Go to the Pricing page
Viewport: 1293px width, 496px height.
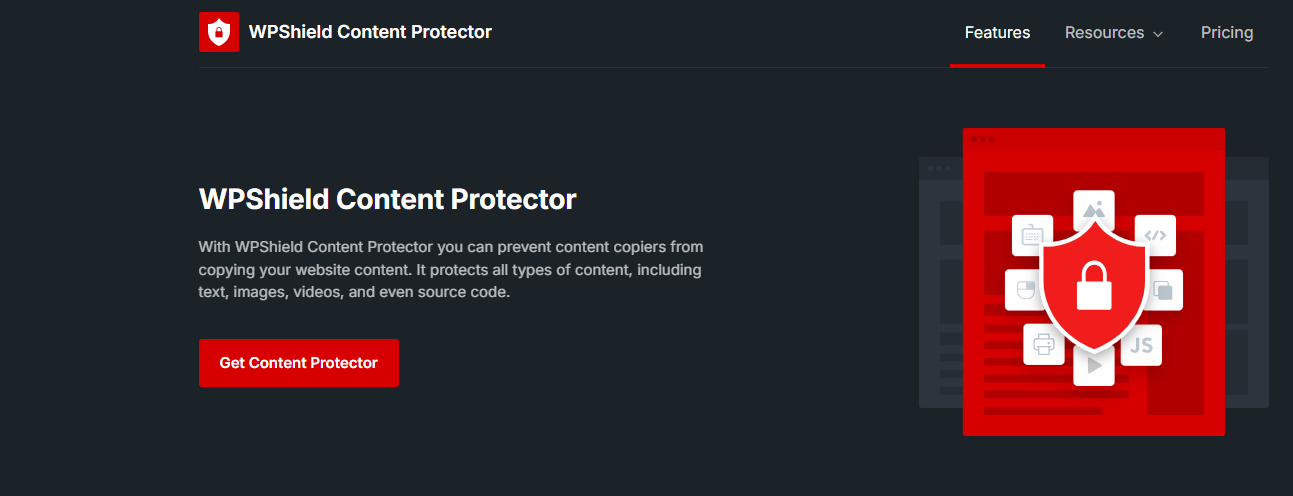coord(1227,33)
